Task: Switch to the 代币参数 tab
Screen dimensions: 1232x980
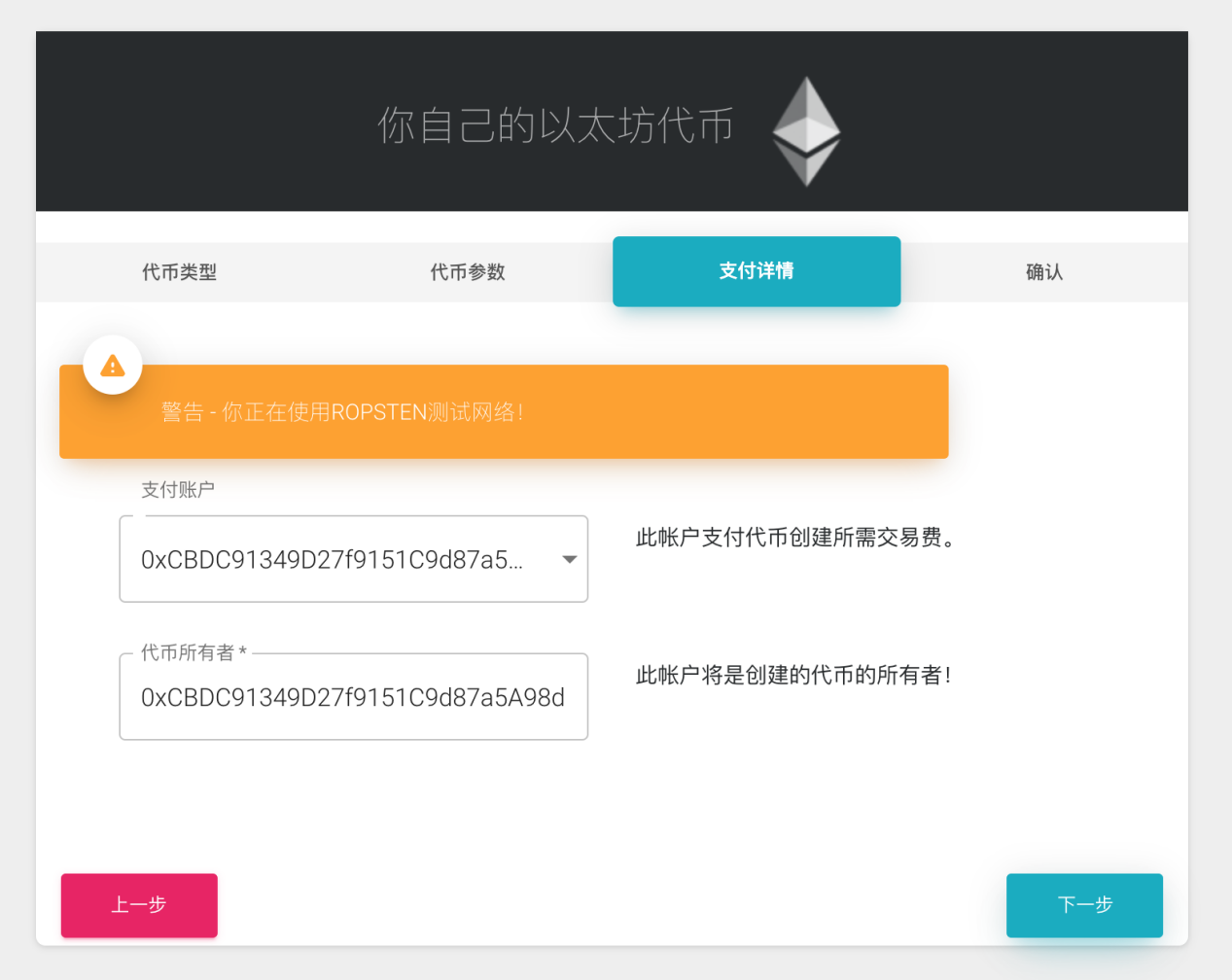Action: (x=468, y=272)
